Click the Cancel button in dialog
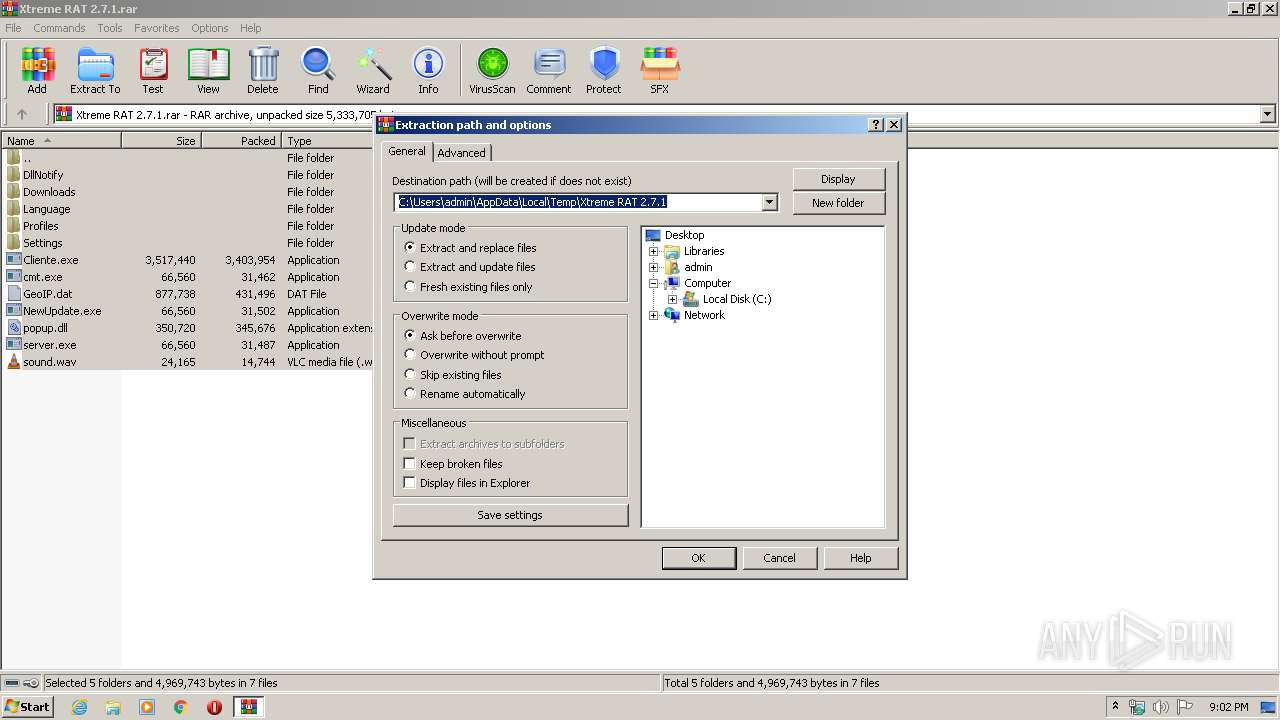This screenshot has width=1280, height=720. coord(779,558)
